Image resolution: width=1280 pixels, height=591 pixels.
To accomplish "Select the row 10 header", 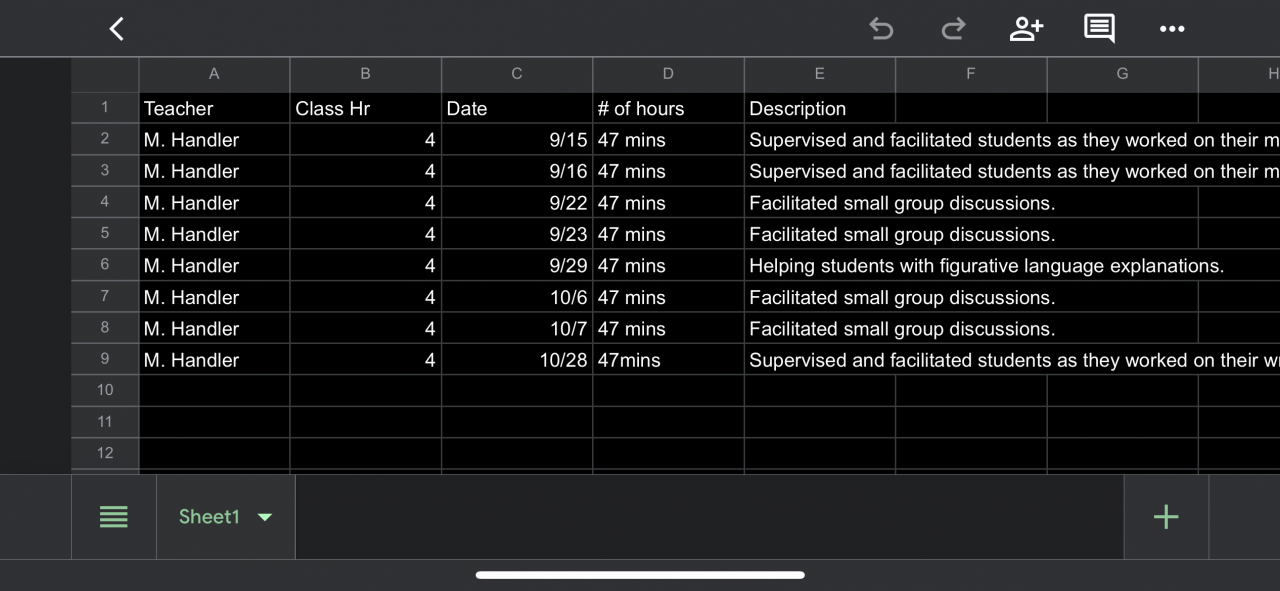I will tap(105, 390).
